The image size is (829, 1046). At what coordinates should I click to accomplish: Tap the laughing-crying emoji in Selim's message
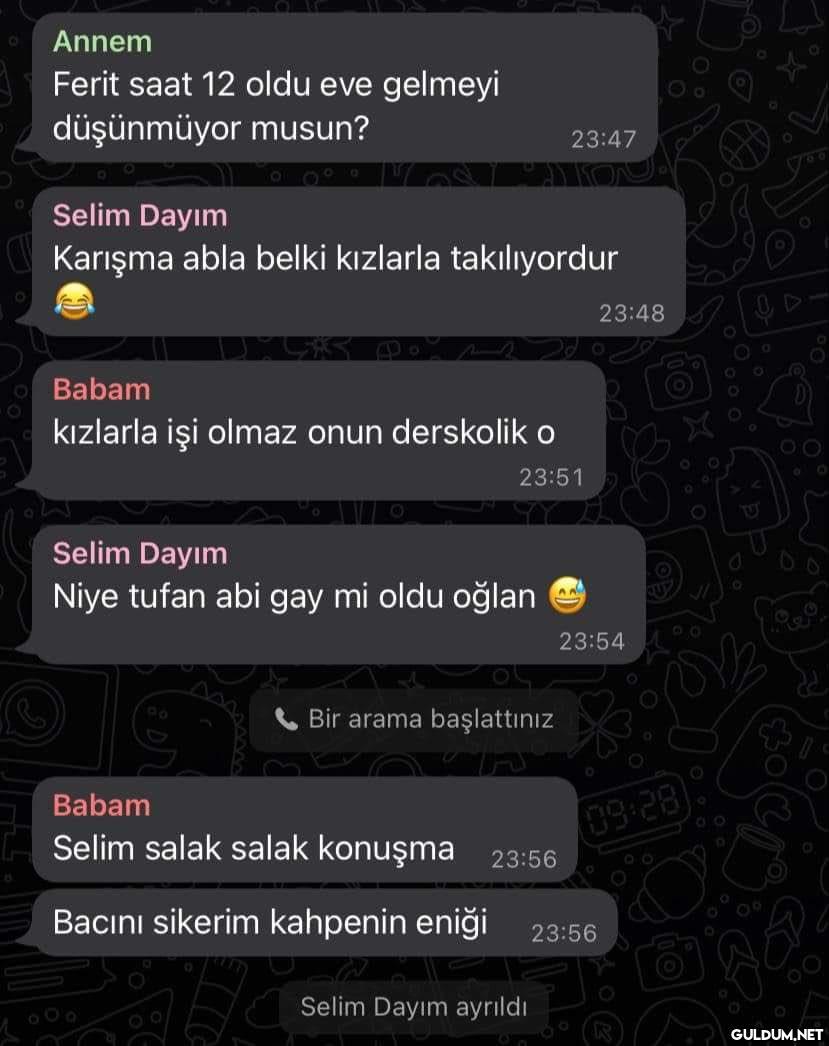pyautogui.click(x=74, y=301)
